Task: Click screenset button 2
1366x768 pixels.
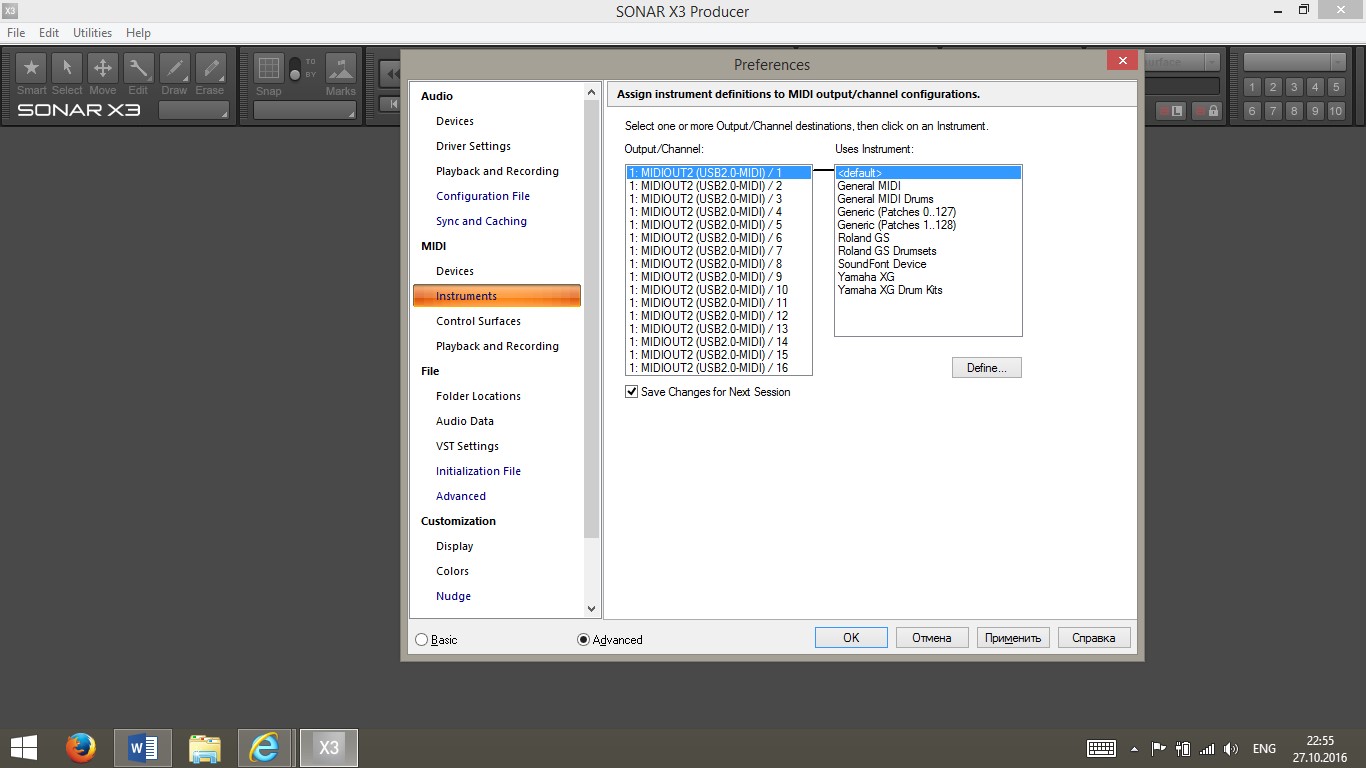Action: point(1273,87)
